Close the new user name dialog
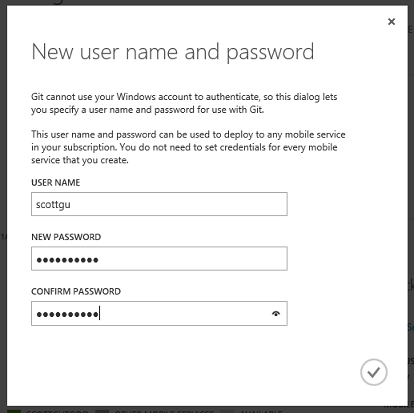 [x=391, y=22]
